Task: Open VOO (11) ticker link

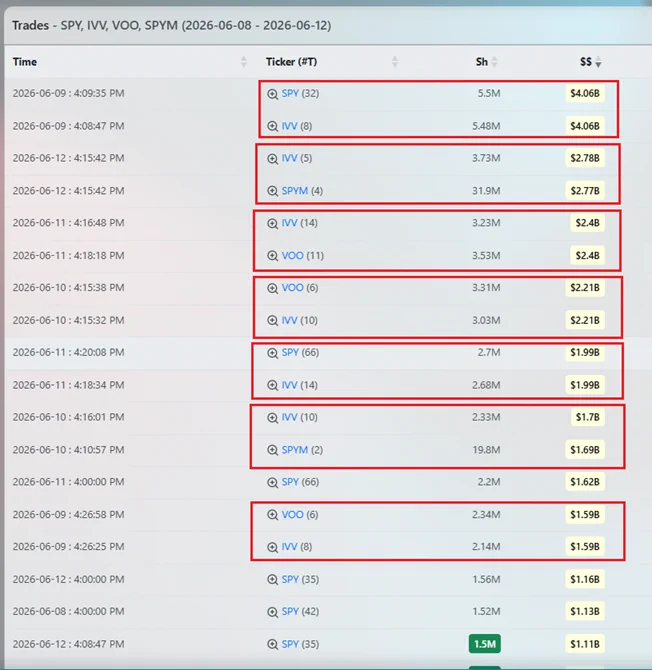Action: pyautogui.click(x=292, y=256)
